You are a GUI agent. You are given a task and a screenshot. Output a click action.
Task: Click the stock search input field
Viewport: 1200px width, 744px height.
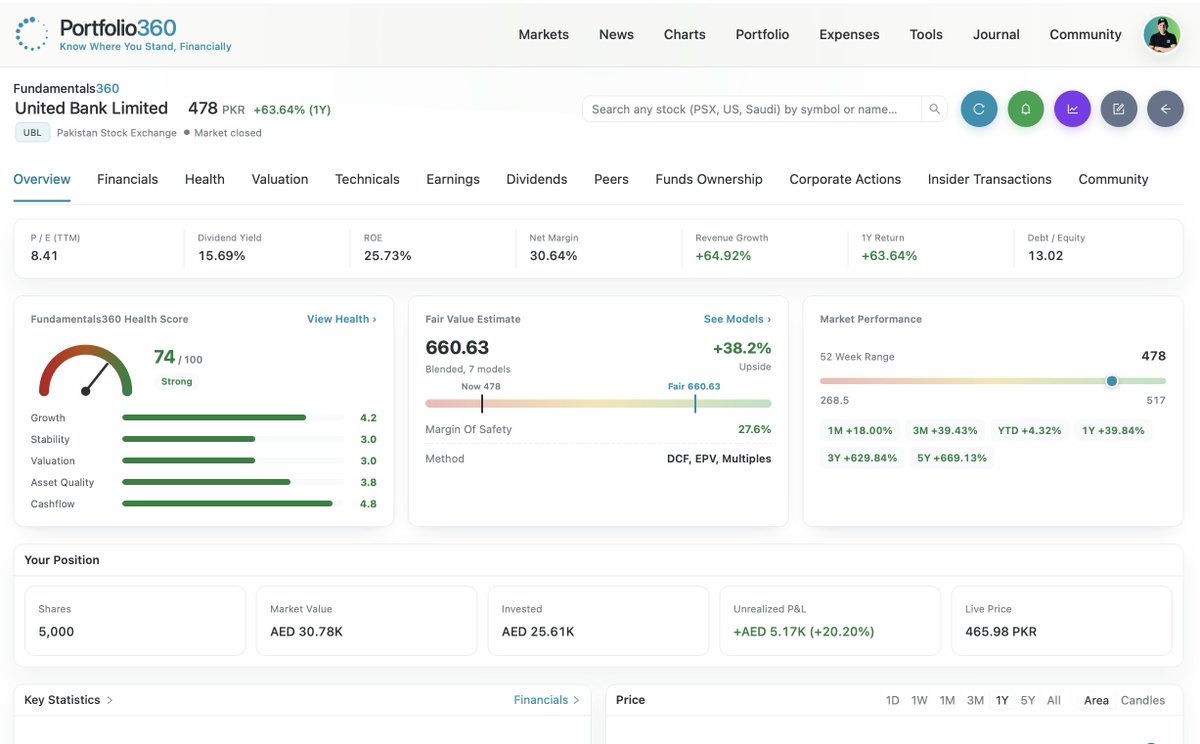[752, 109]
